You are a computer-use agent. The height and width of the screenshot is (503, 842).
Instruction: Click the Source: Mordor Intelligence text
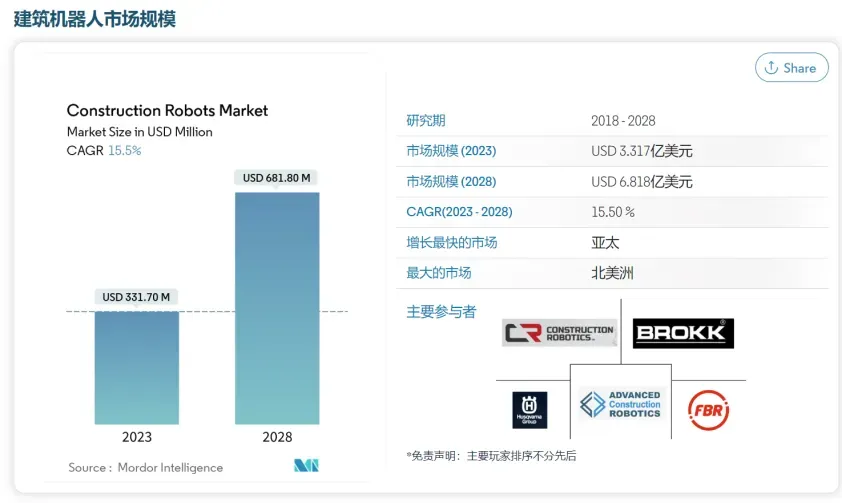point(145,468)
